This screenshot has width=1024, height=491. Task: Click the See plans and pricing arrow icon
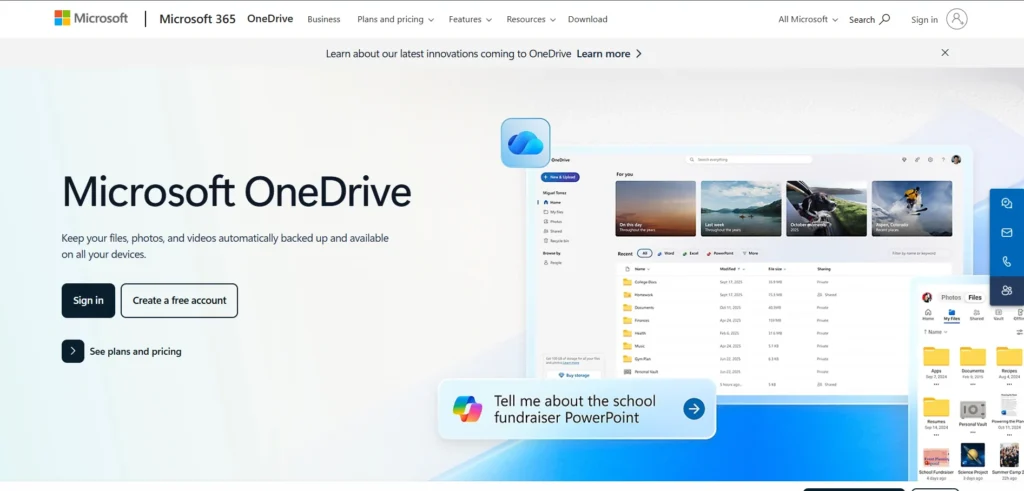[72, 351]
